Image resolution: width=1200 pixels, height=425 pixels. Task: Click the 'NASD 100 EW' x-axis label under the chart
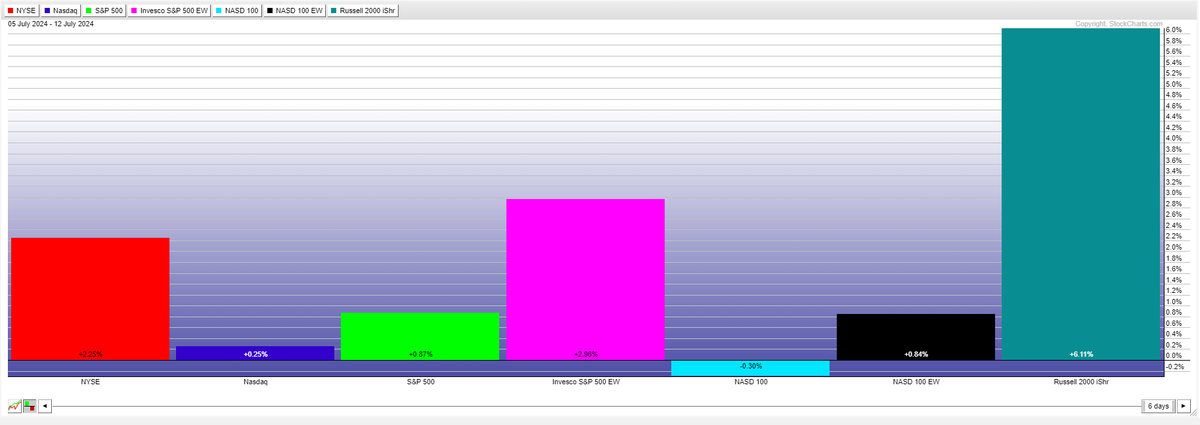click(915, 382)
